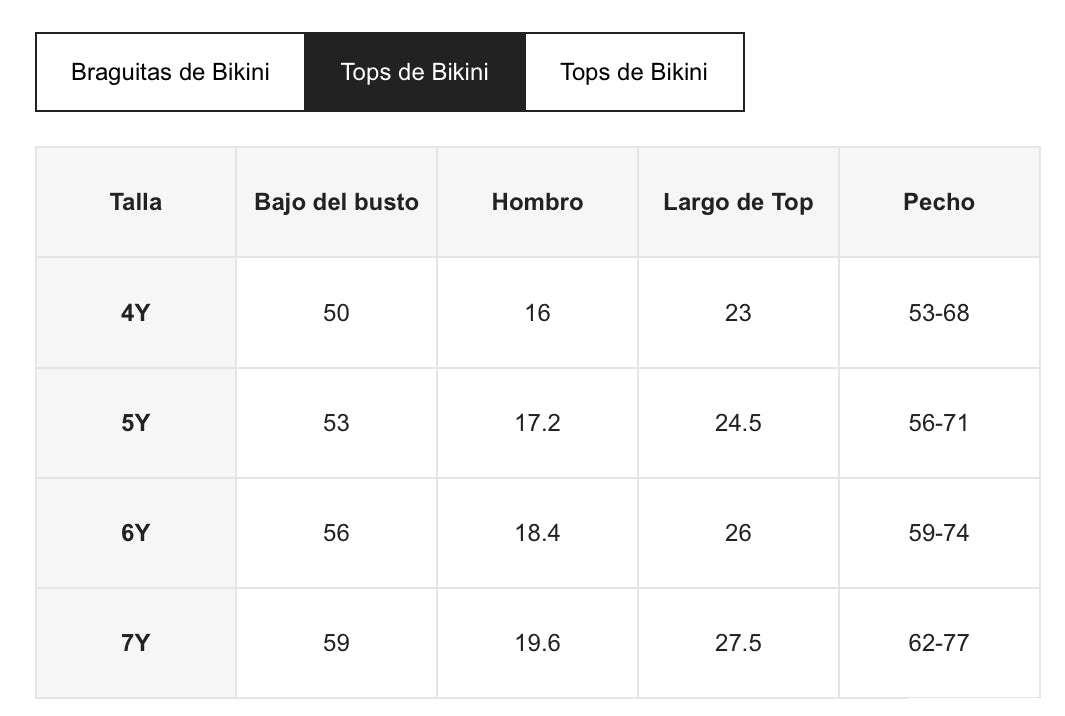
Task: Select the 19.6 Hombro cell
Action: 537,643
